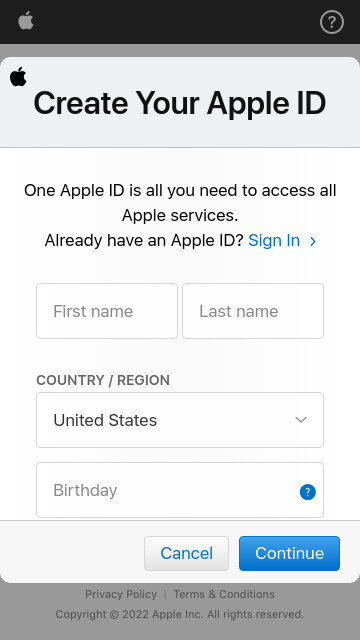Viewport: 360px width, 640px height.
Task: Click the 'One Apple ID is all you need' text
Action: (180, 203)
